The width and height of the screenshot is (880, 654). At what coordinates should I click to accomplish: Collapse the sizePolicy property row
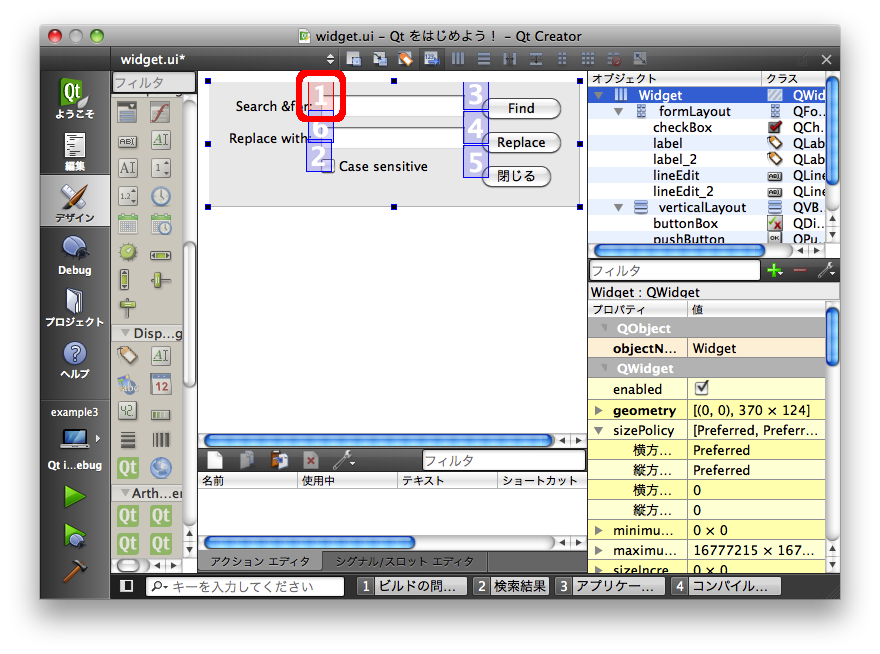click(x=599, y=431)
